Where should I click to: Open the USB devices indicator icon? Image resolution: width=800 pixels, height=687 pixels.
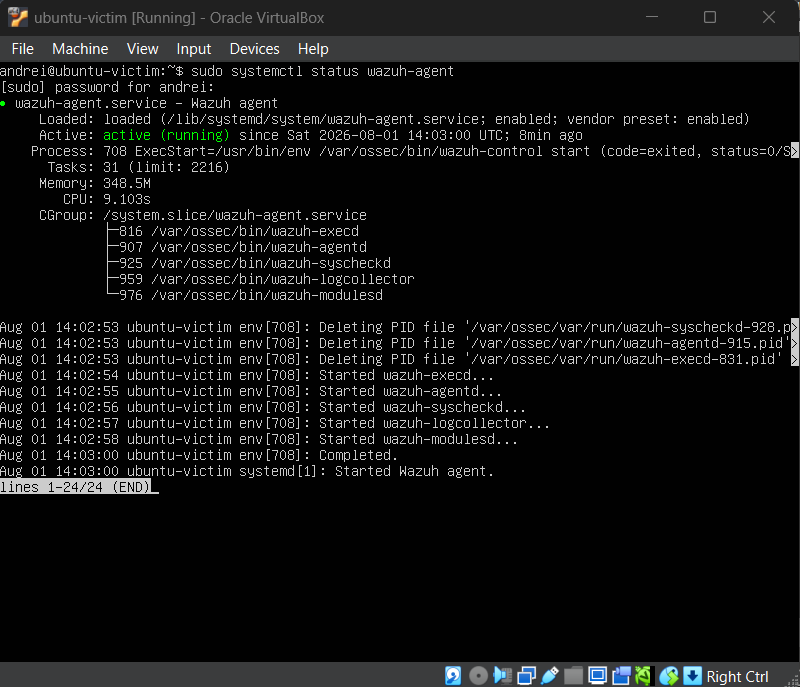point(549,676)
